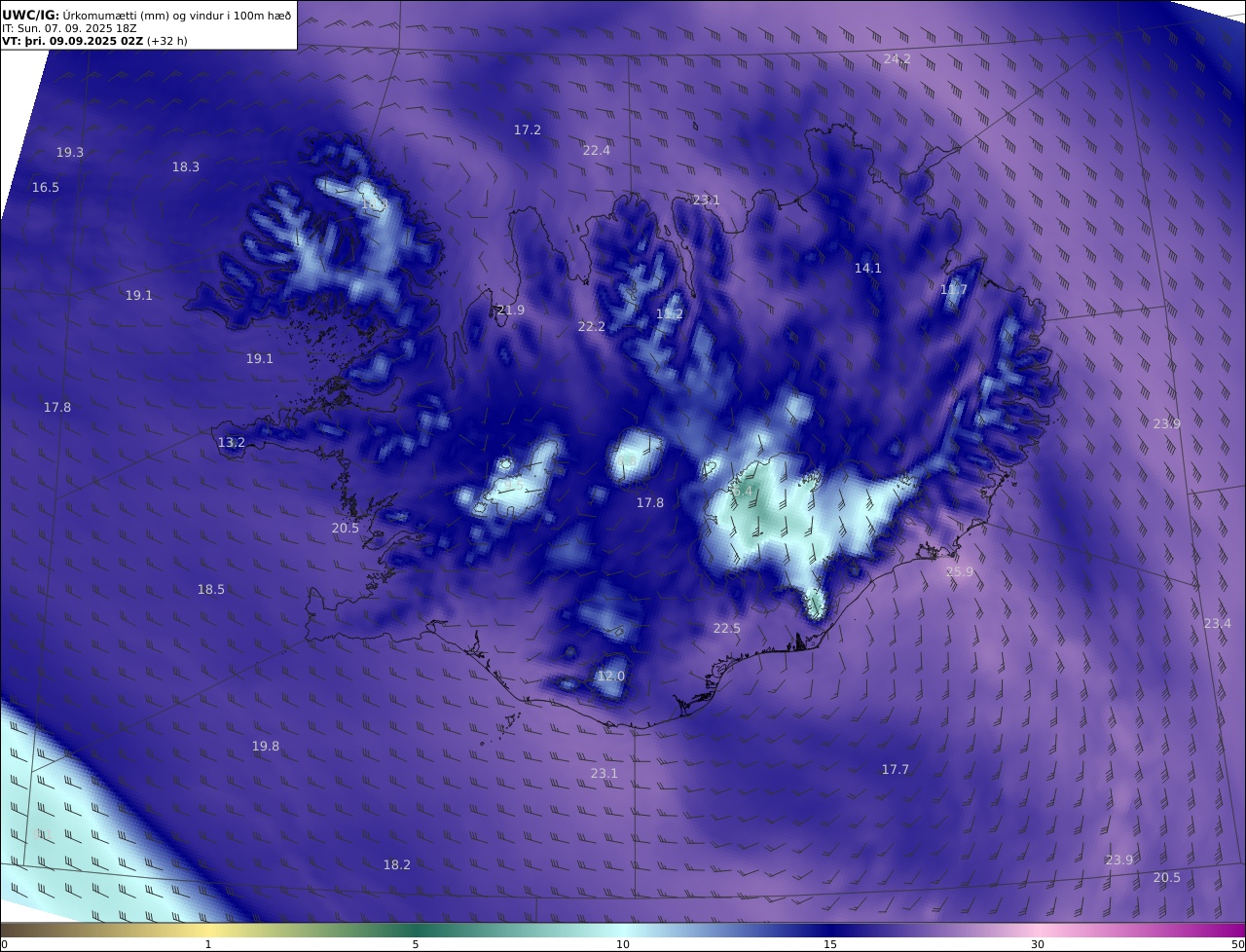
Task: Click the 22.5 value on the map
Action: coord(727,629)
